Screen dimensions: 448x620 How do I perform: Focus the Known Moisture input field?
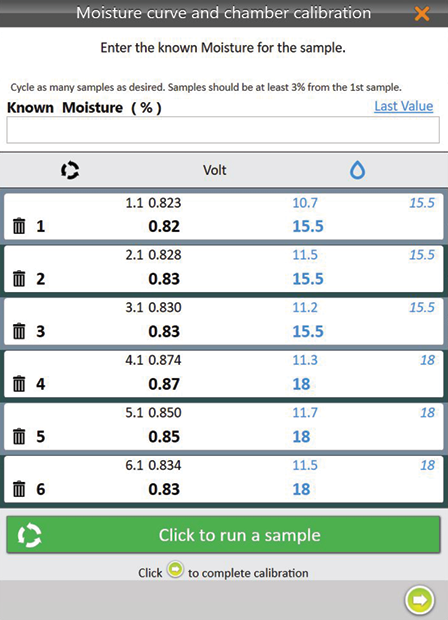tap(223, 130)
